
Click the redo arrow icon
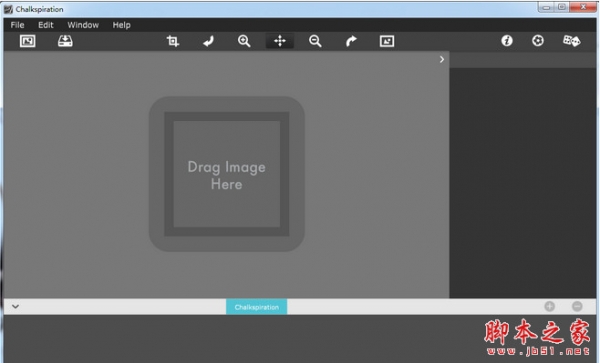351,41
